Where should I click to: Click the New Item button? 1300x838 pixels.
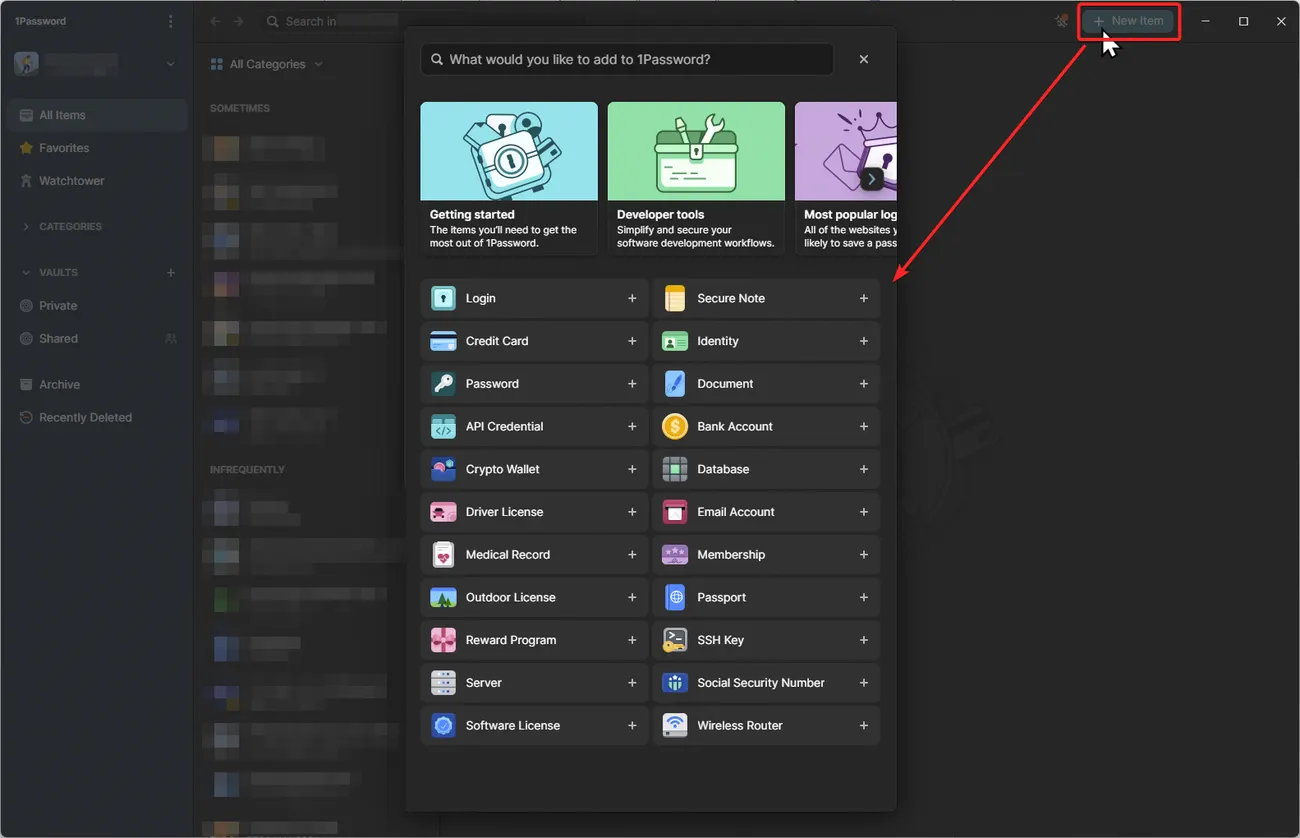[x=1128, y=21]
